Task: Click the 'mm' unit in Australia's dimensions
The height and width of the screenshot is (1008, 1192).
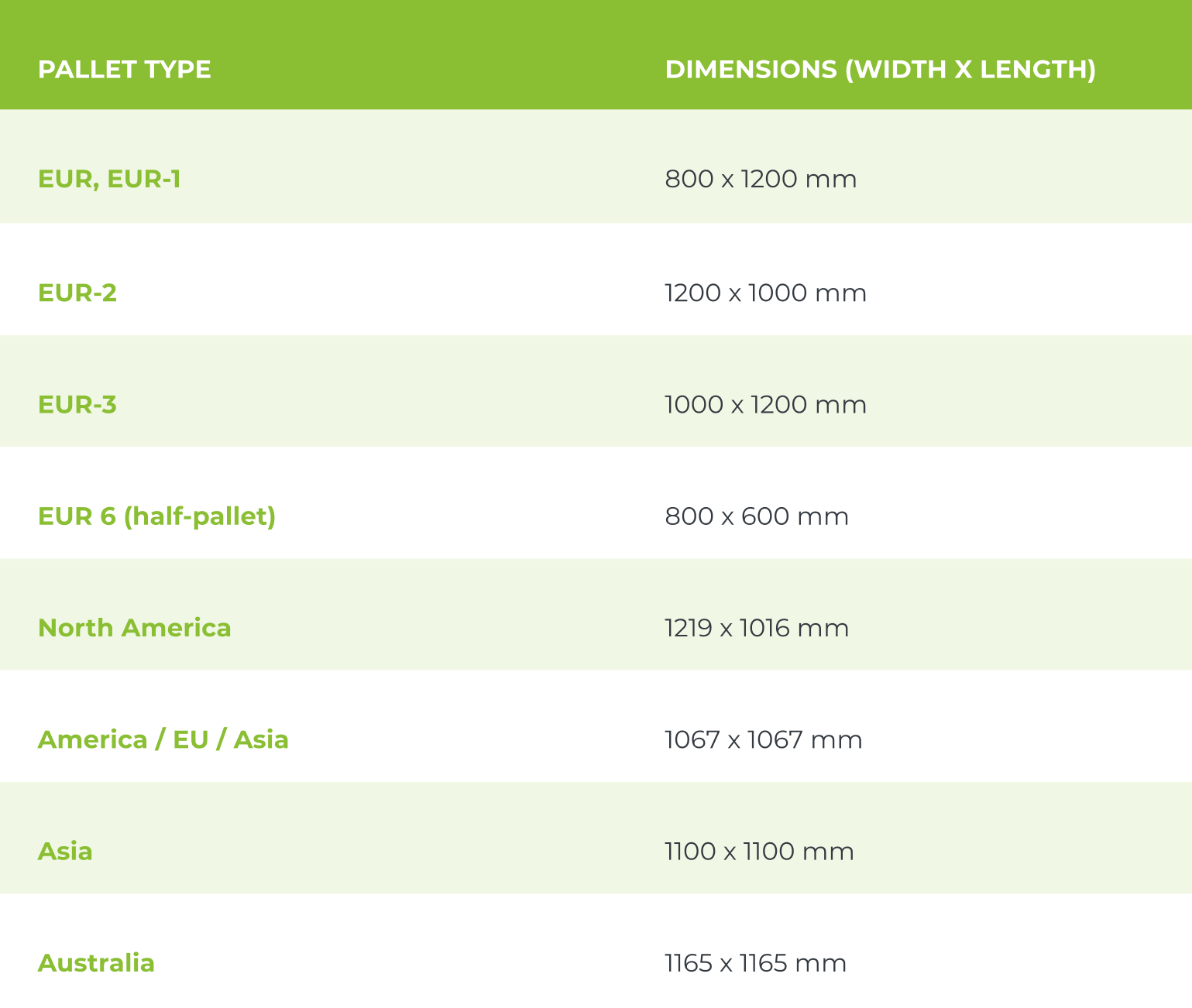Action: [x=825, y=963]
